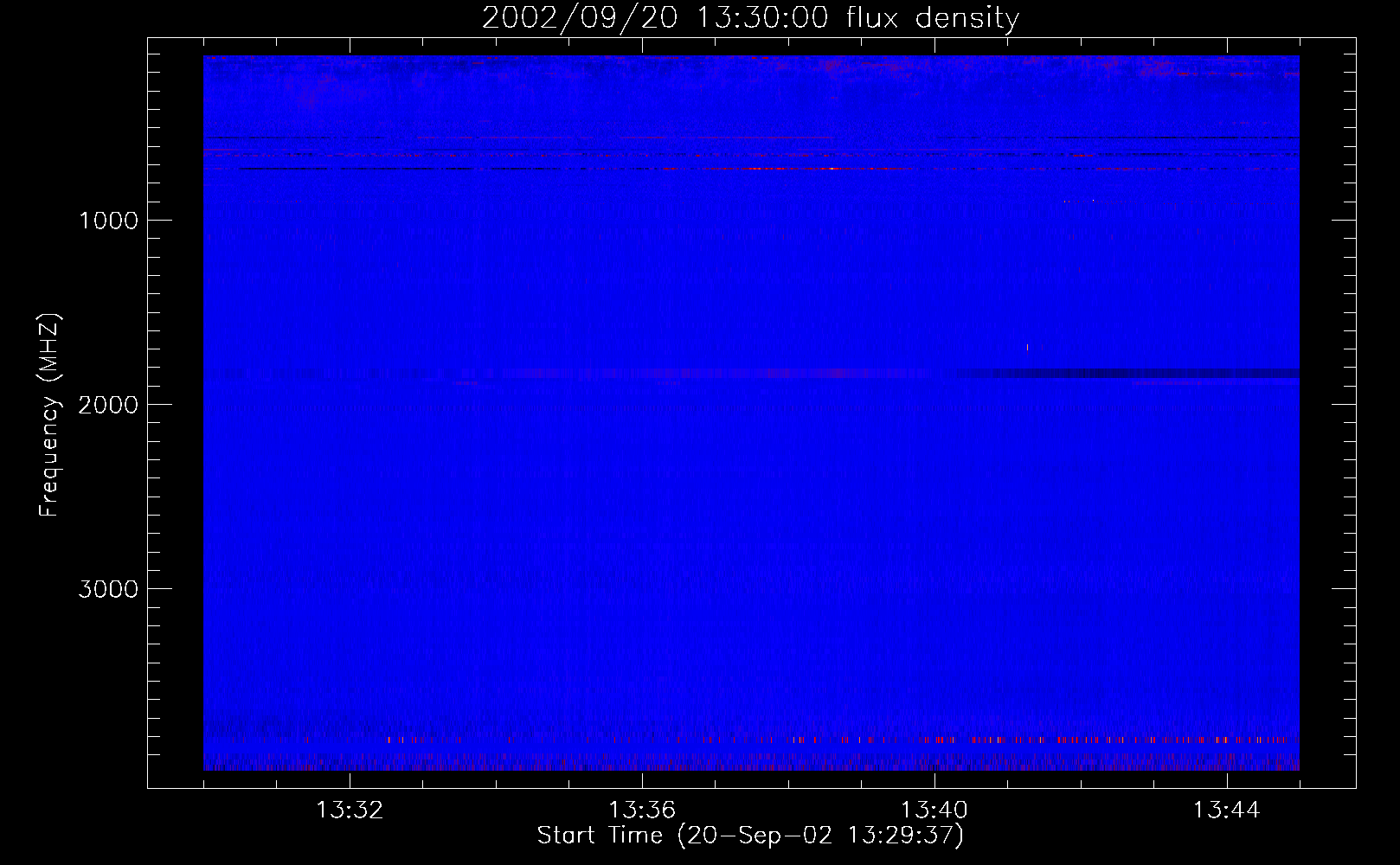Click the "Start Time (20-Sep-02 13:29:37)" label
1400x865 pixels.
click(x=750, y=836)
